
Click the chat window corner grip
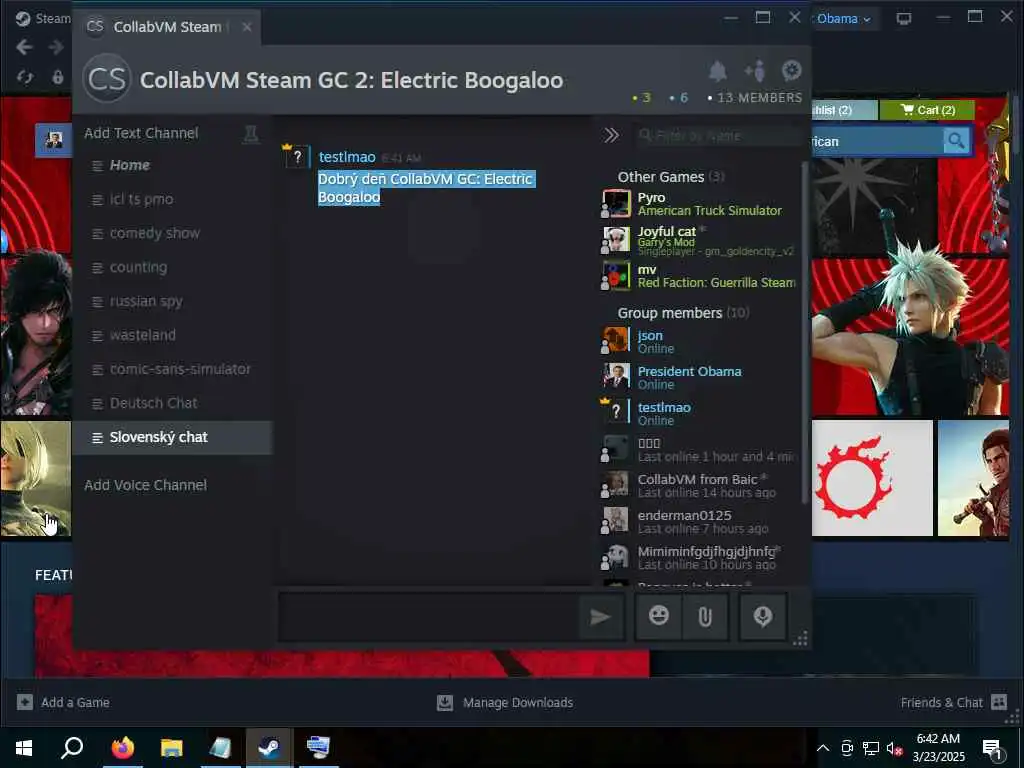pos(801,639)
